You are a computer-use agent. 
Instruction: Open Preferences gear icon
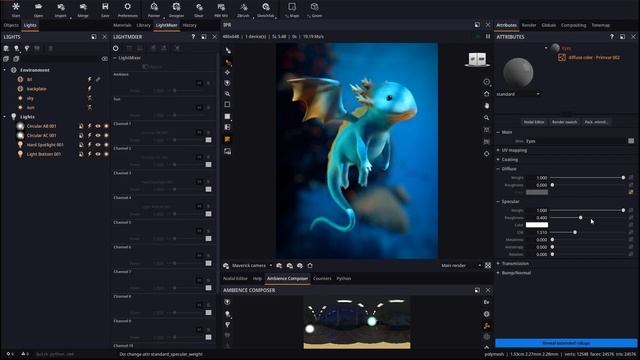(x=127, y=7)
